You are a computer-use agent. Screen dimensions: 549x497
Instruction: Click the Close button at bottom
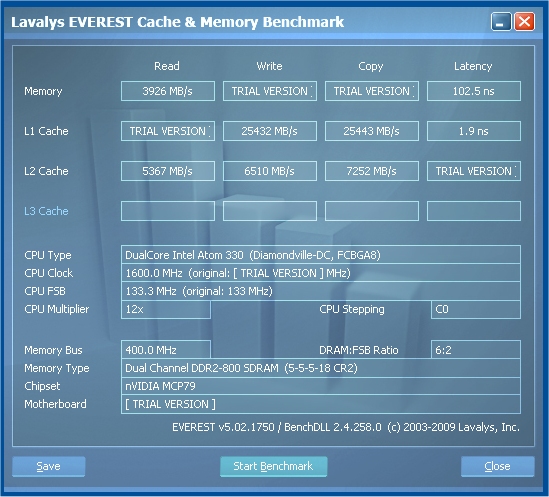(x=498, y=466)
